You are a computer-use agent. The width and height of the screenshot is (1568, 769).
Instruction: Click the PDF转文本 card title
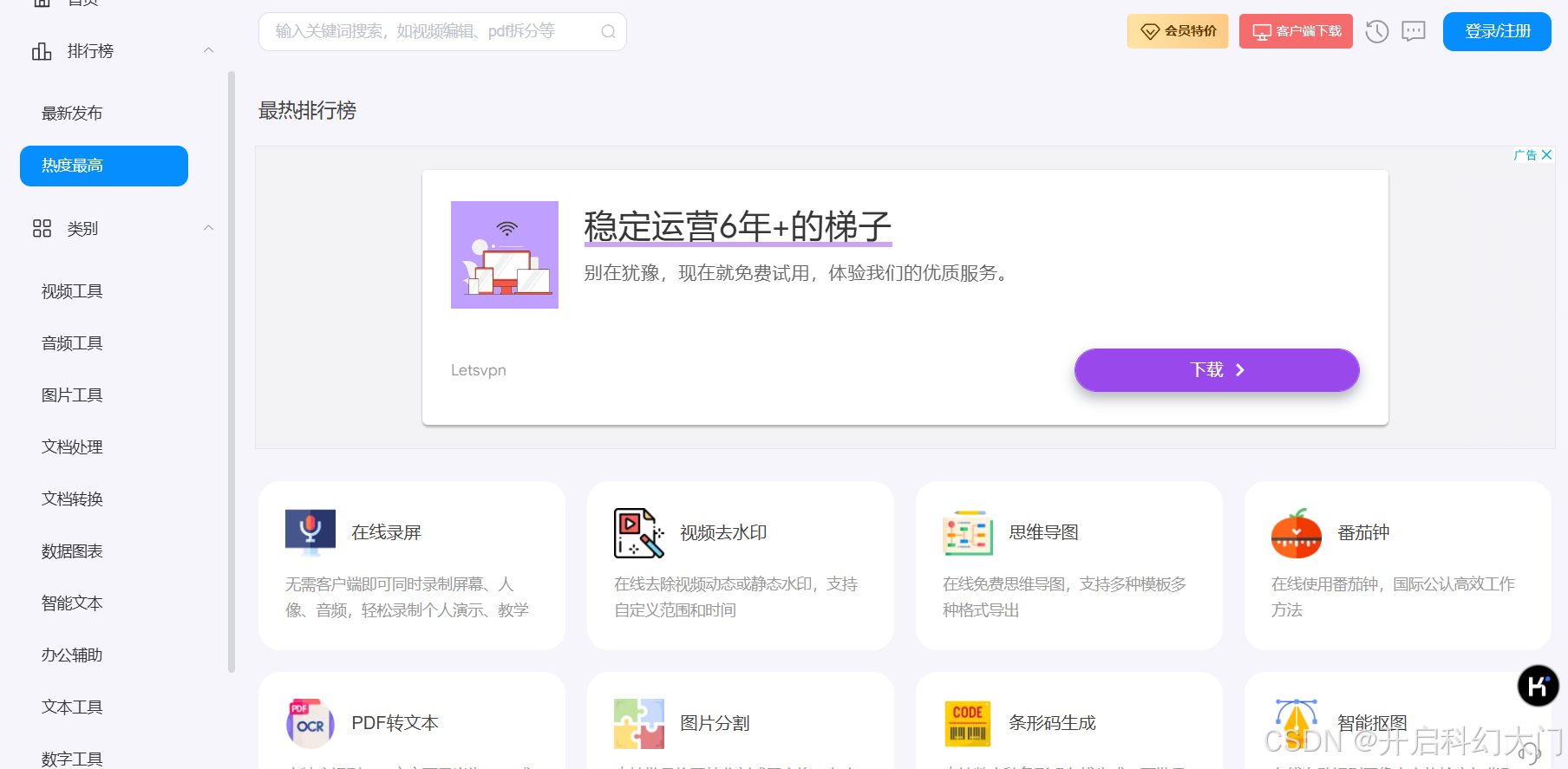tap(395, 723)
